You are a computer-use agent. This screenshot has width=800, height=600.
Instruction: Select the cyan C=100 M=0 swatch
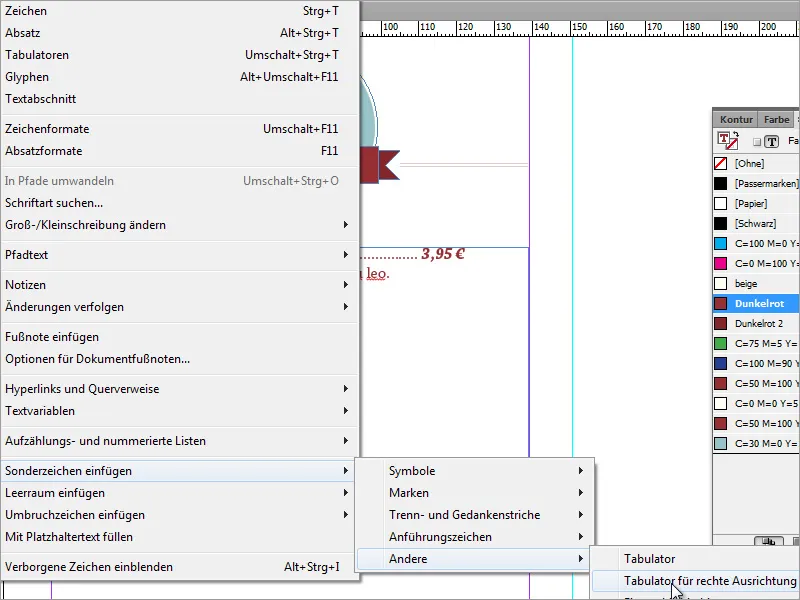click(x=756, y=243)
